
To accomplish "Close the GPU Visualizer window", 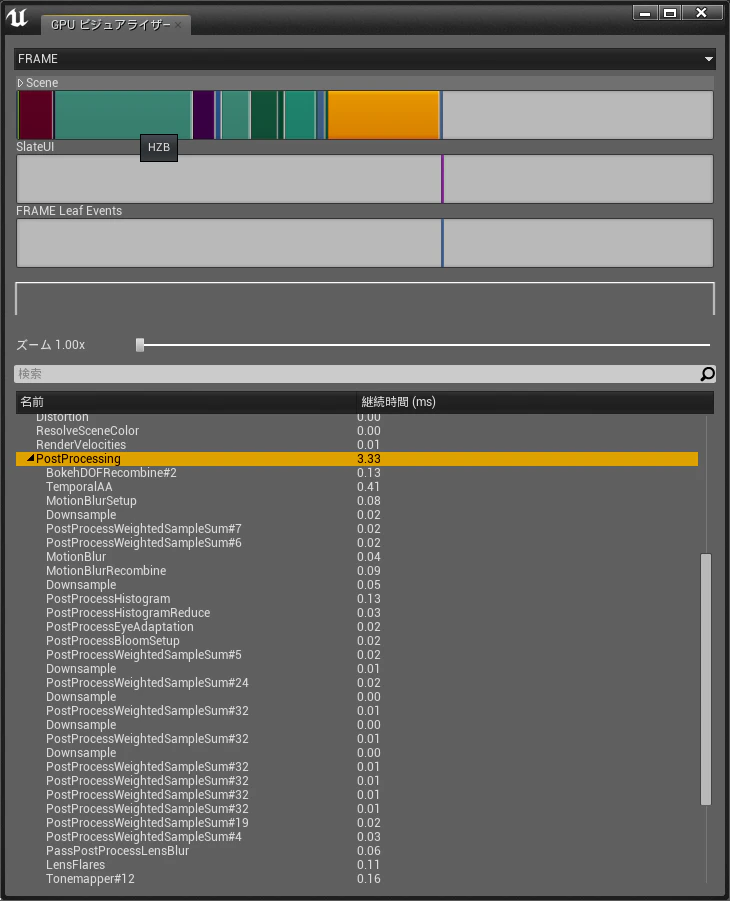I will pos(702,13).
